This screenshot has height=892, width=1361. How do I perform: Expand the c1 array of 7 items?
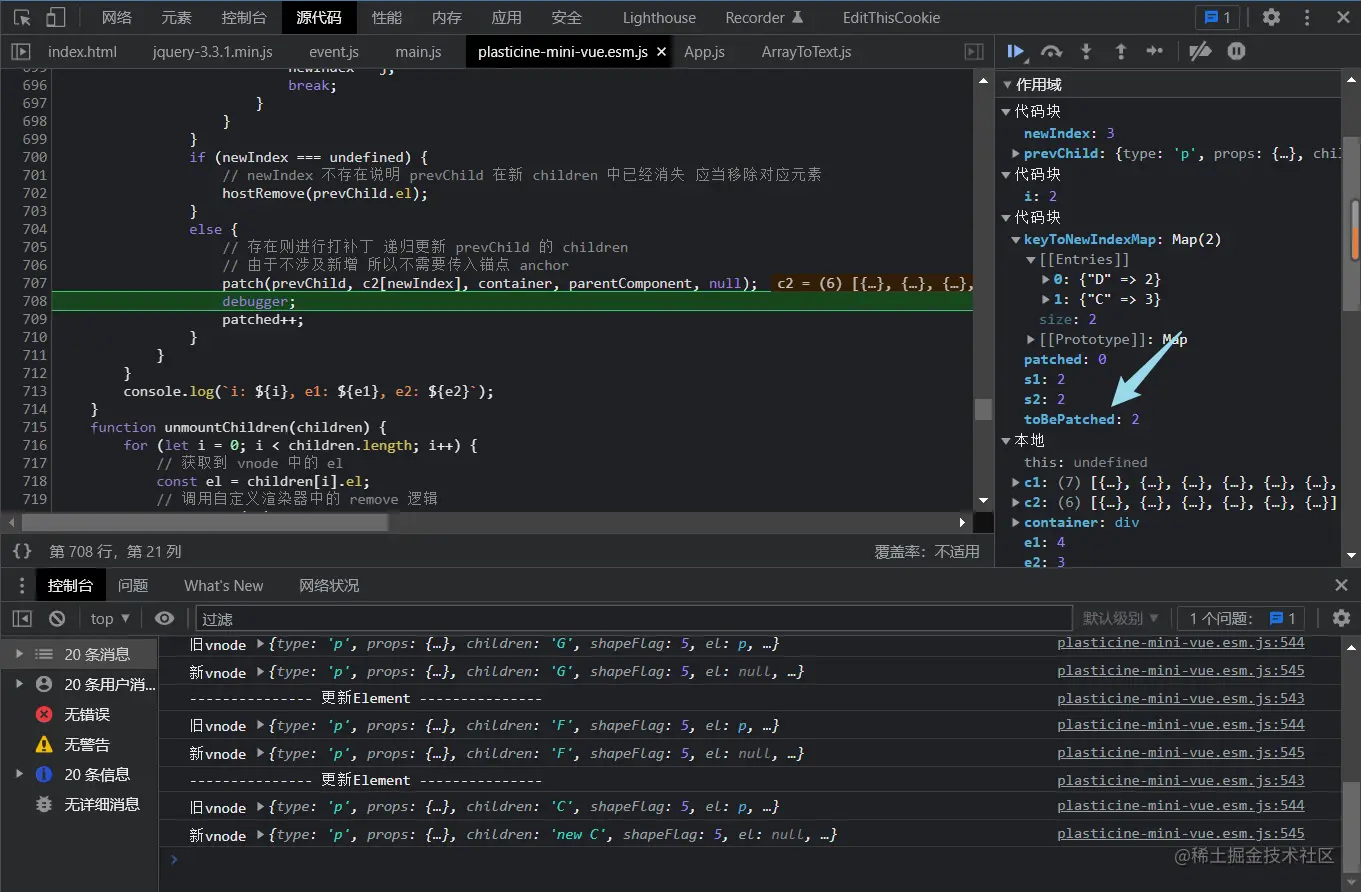click(x=1016, y=483)
